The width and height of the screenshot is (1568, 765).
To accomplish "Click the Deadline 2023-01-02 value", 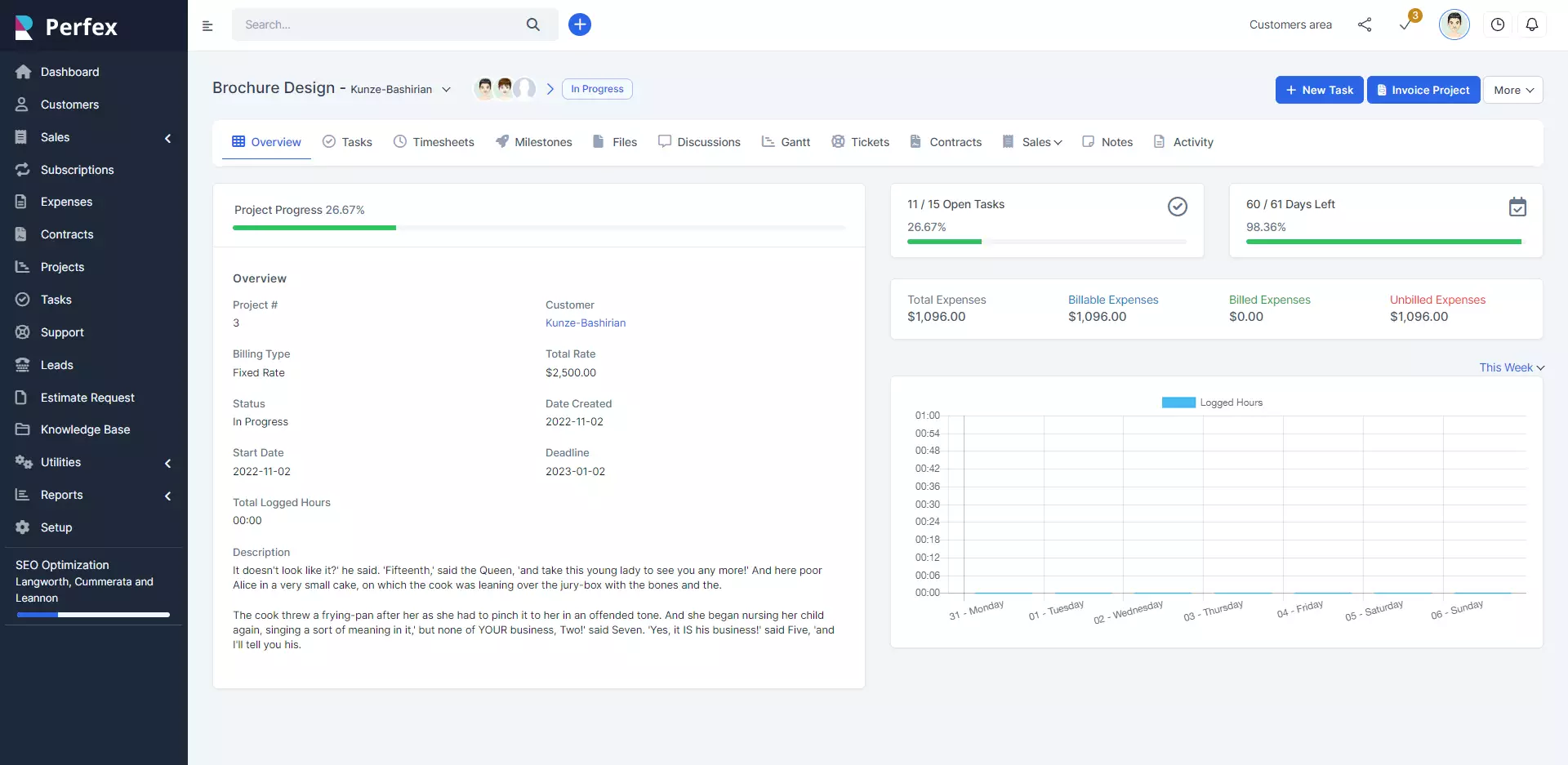I will click(x=575, y=472).
